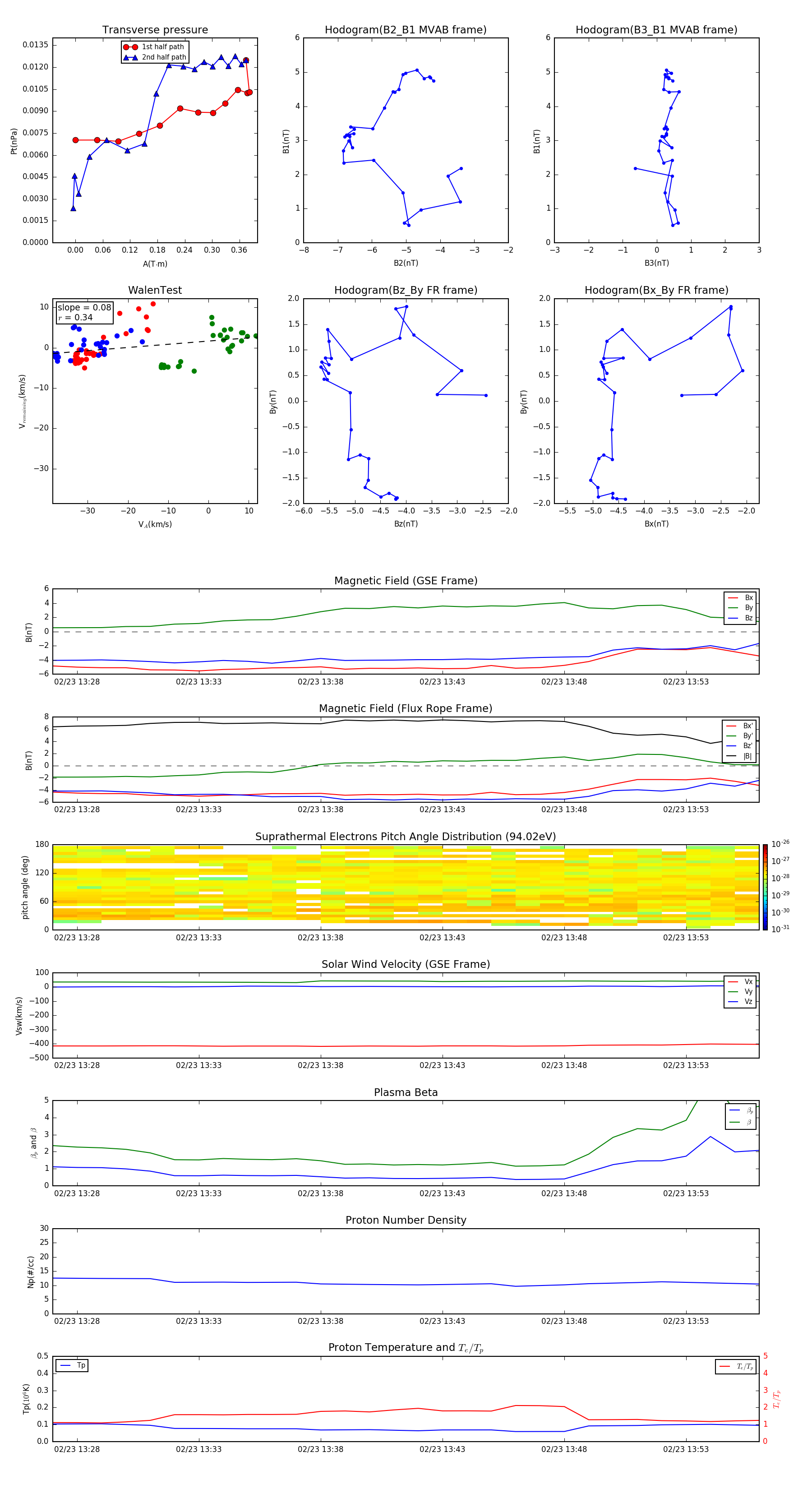Click the 'Proton Temperature and Te/Tp' title
The height and width of the screenshot is (1489, 812).
pos(406,1348)
